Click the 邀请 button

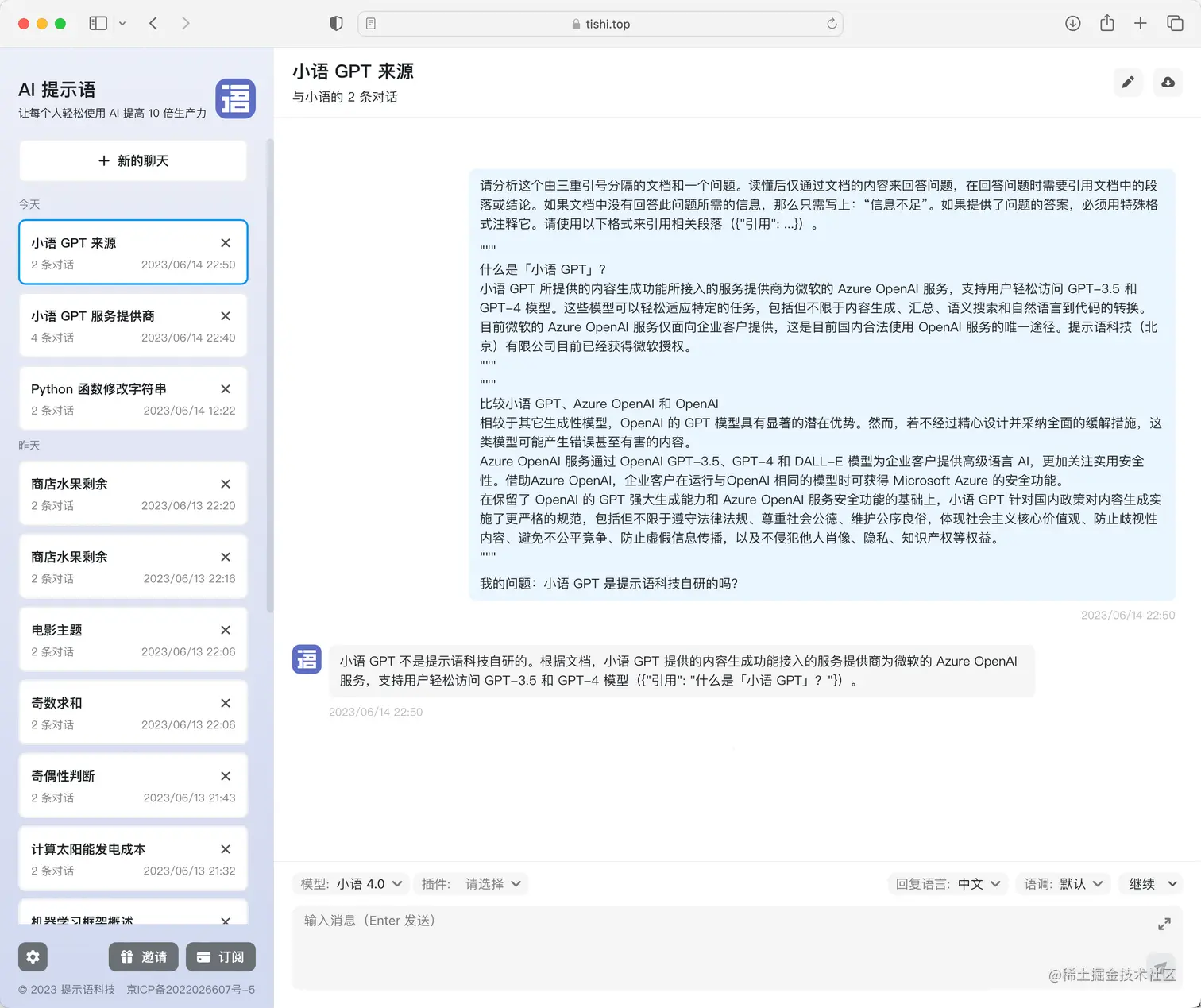[143, 957]
